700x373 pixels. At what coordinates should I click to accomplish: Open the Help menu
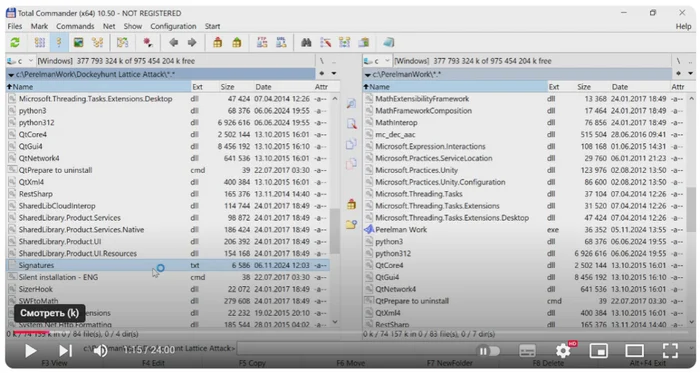pos(683,26)
